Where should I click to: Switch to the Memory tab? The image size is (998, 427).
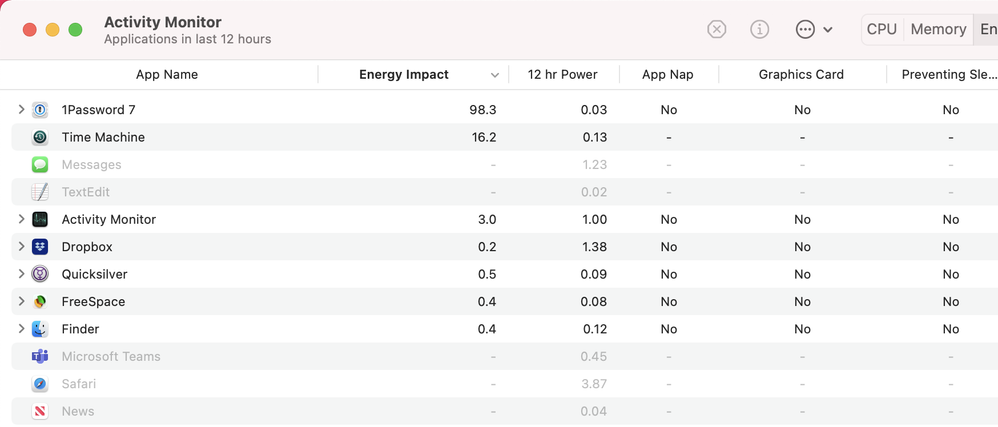pos(938,30)
